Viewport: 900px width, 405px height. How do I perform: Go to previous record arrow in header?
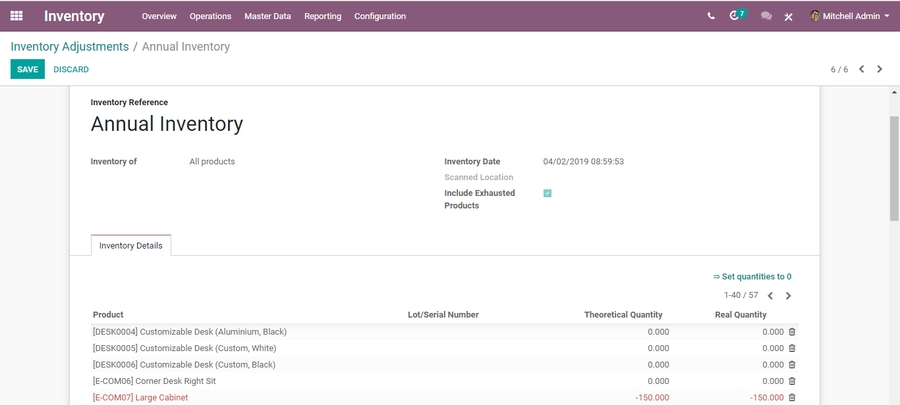(862, 70)
